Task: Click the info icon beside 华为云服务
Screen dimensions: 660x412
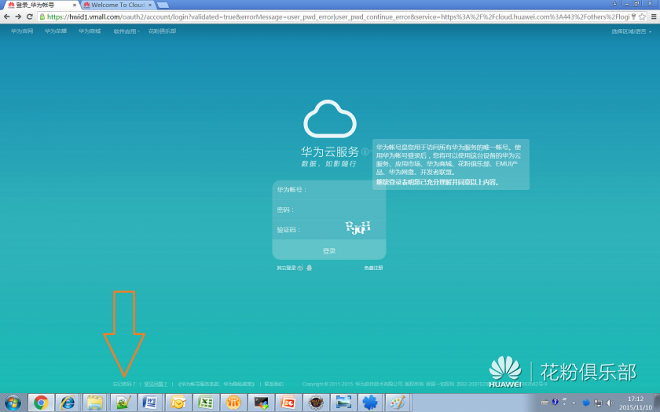Action: pos(365,152)
